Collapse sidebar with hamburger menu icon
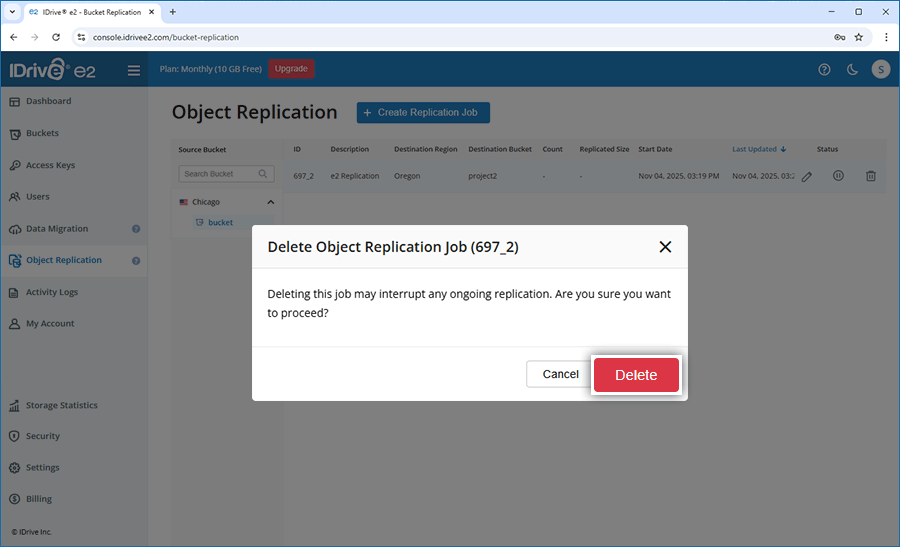 (x=134, y=70)
